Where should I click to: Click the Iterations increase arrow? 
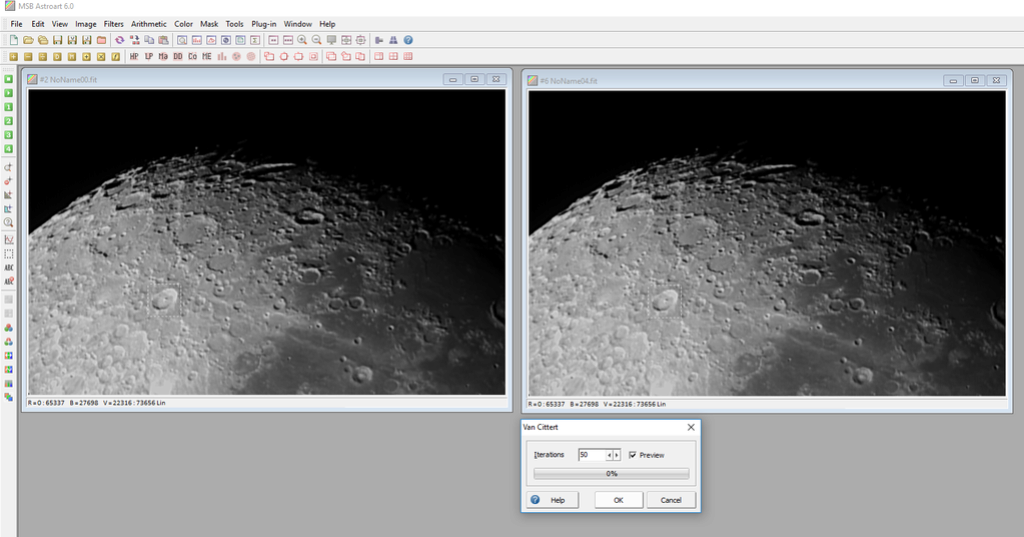coord(616,455)
